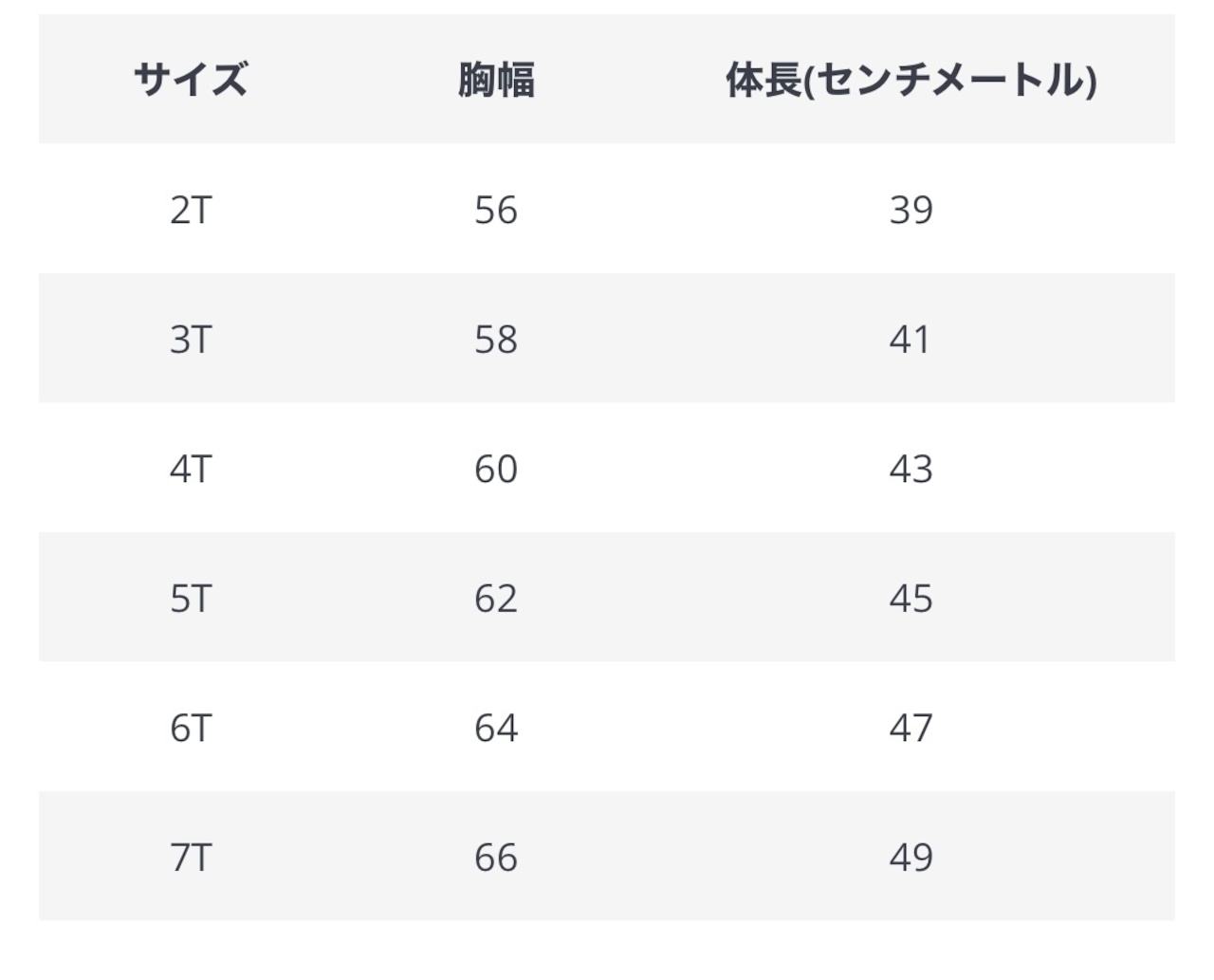Click body length value 47

pyautogui.click(x=911, y=728)
